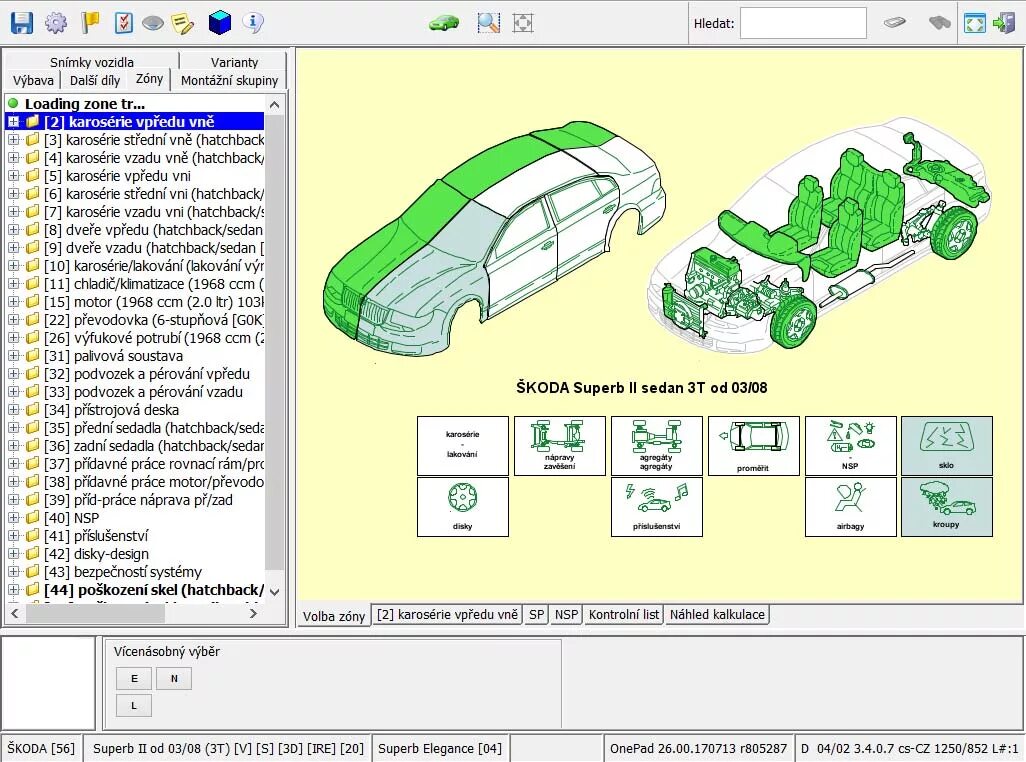Expand the [15] motor node
The image size is (1026, 762).
(14, 302)
